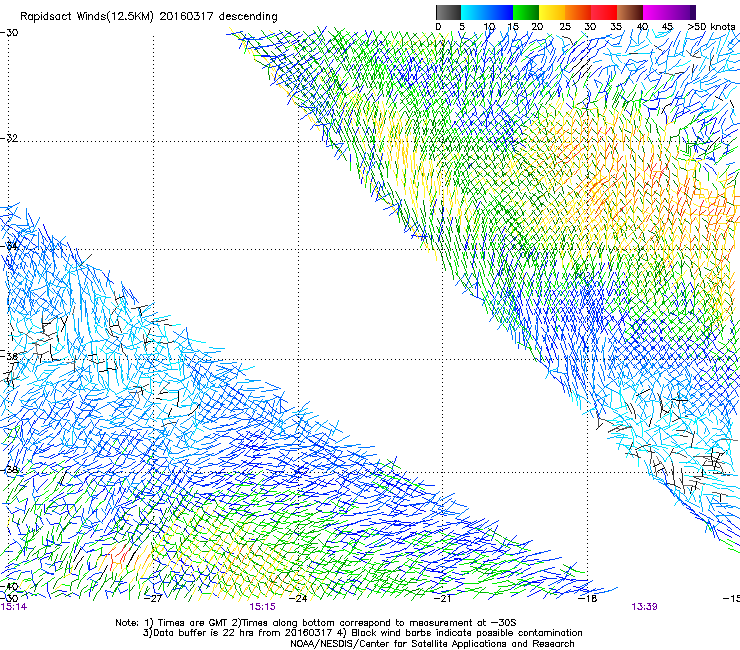The height and width of the screenshot is (650, 740).
Task: Click the '40' legend scale label
Action: 642,26
